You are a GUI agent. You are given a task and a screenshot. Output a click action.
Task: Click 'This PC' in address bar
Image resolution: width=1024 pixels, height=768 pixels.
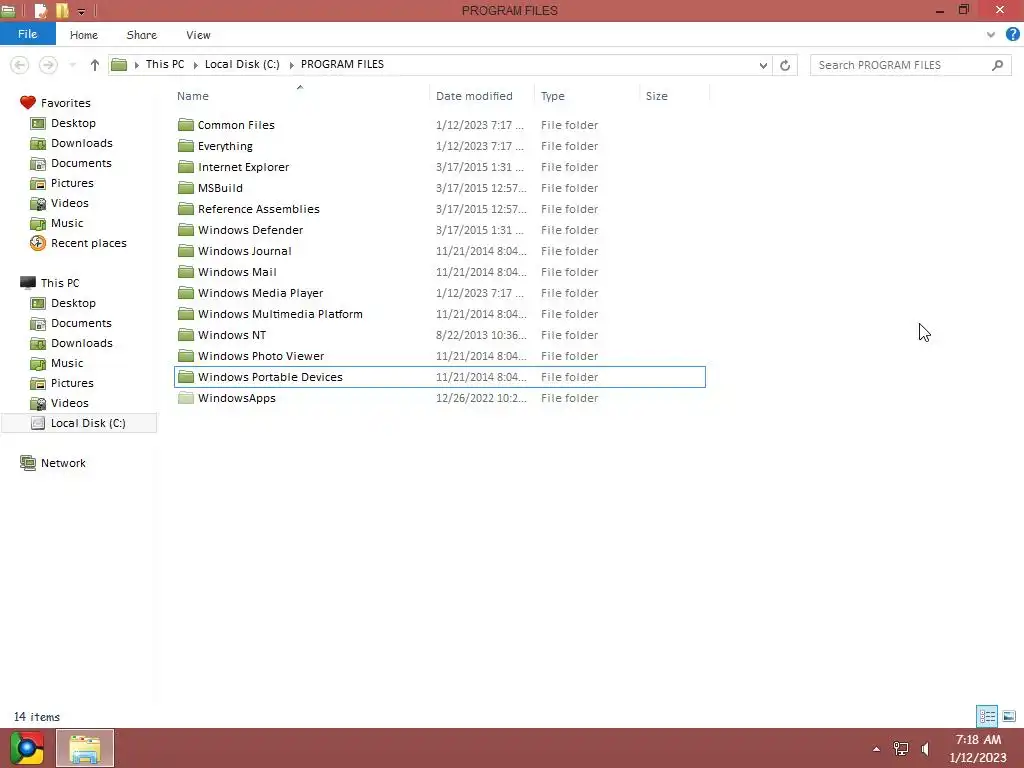pos(165,64)
